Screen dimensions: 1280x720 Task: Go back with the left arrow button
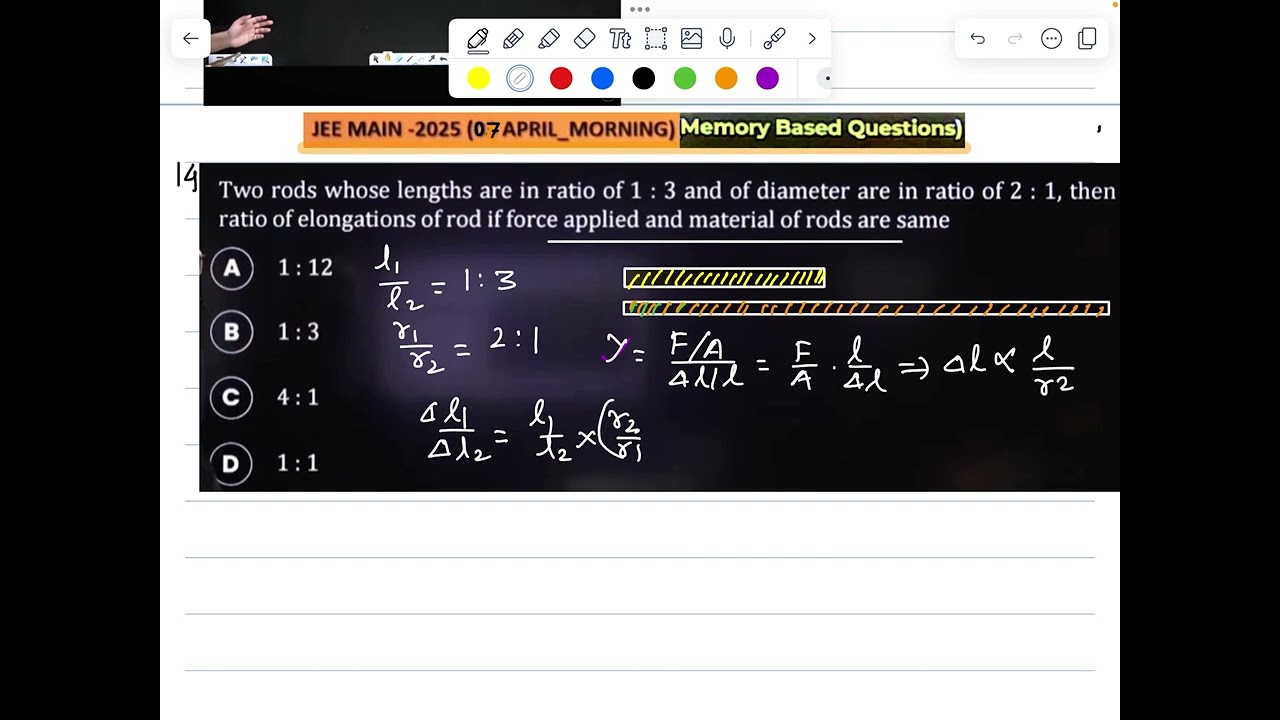190,39
